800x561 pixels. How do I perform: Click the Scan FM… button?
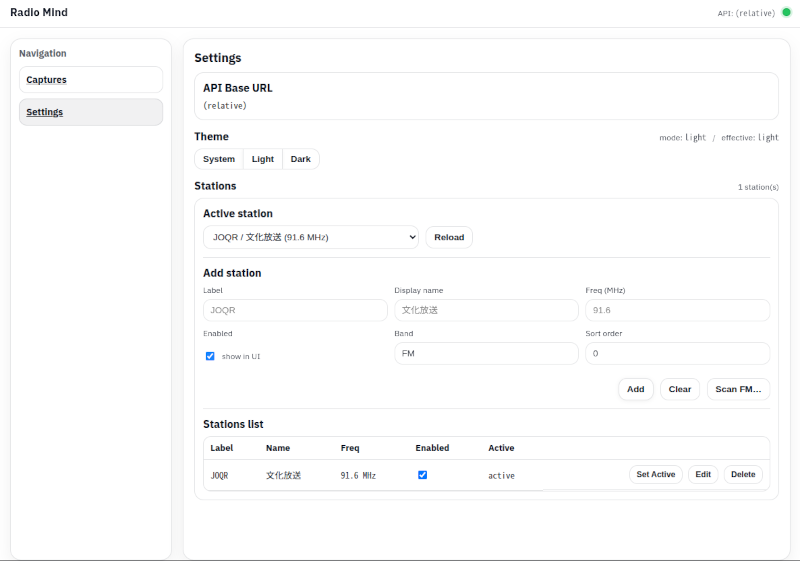tap(738, 389)
